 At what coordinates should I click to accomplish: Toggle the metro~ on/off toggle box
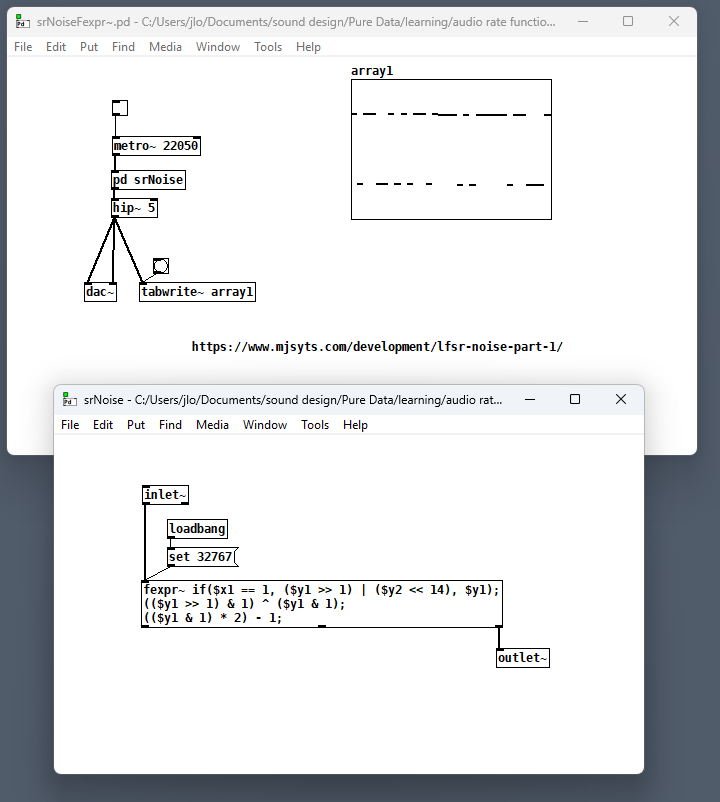(120, 108)
